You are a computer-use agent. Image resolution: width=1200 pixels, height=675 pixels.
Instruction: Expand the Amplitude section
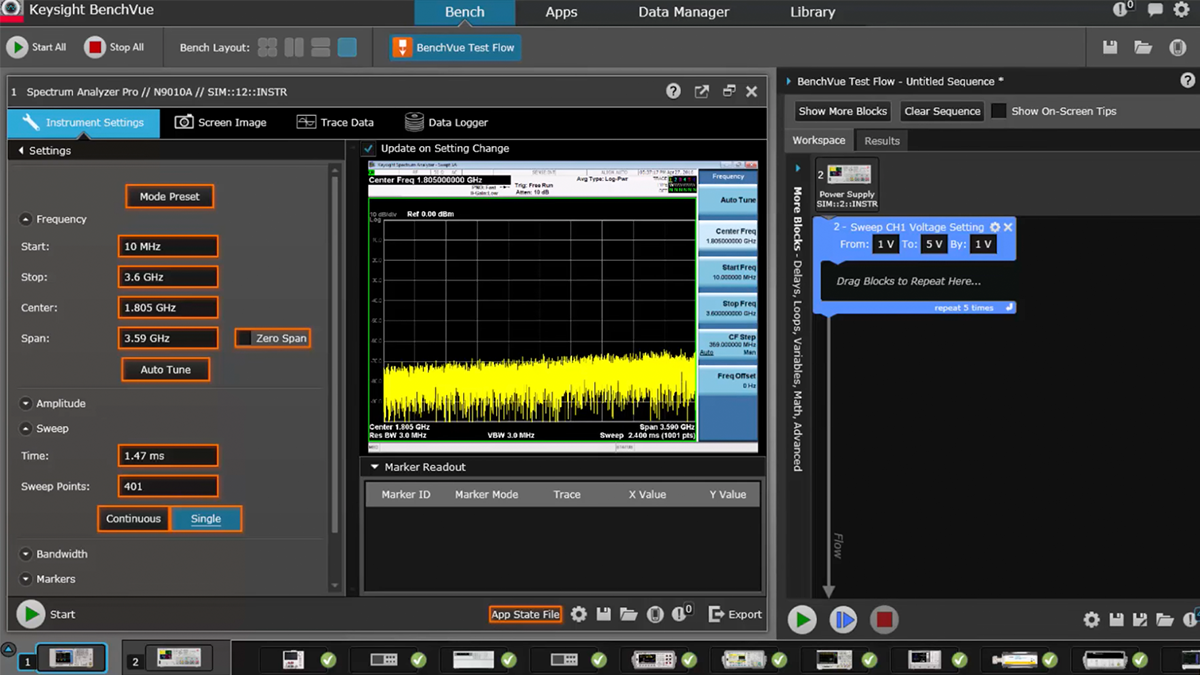click(26, 404)
